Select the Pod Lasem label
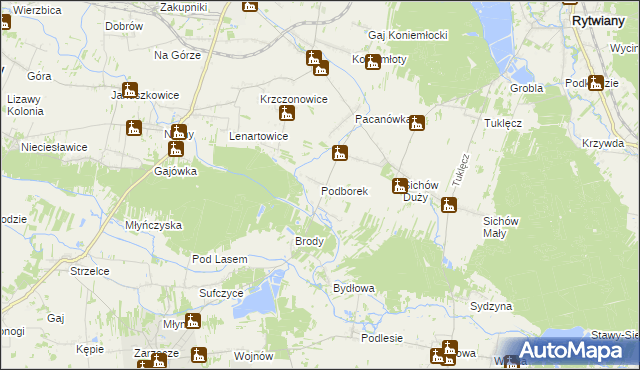Viewport: 640px width, 370px height. click(220, 259)
